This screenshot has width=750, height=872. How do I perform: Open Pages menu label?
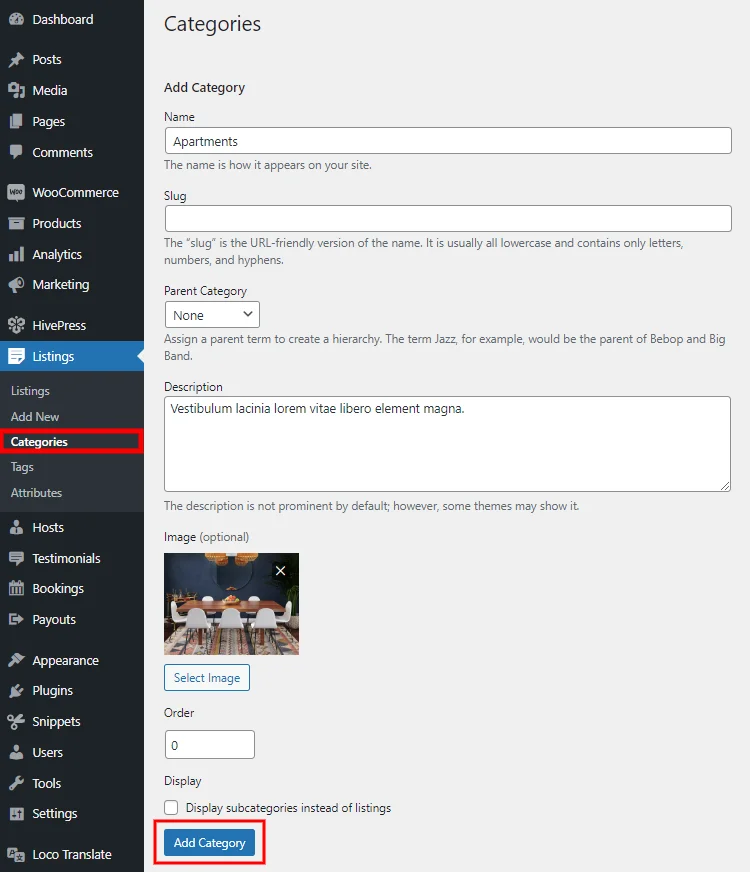pyautogui.click(x=48, y=121)
